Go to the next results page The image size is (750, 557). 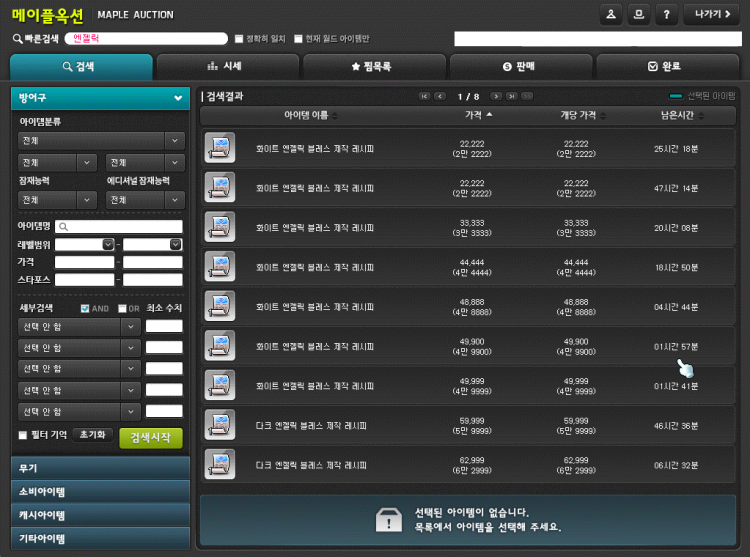coord(496,97)
